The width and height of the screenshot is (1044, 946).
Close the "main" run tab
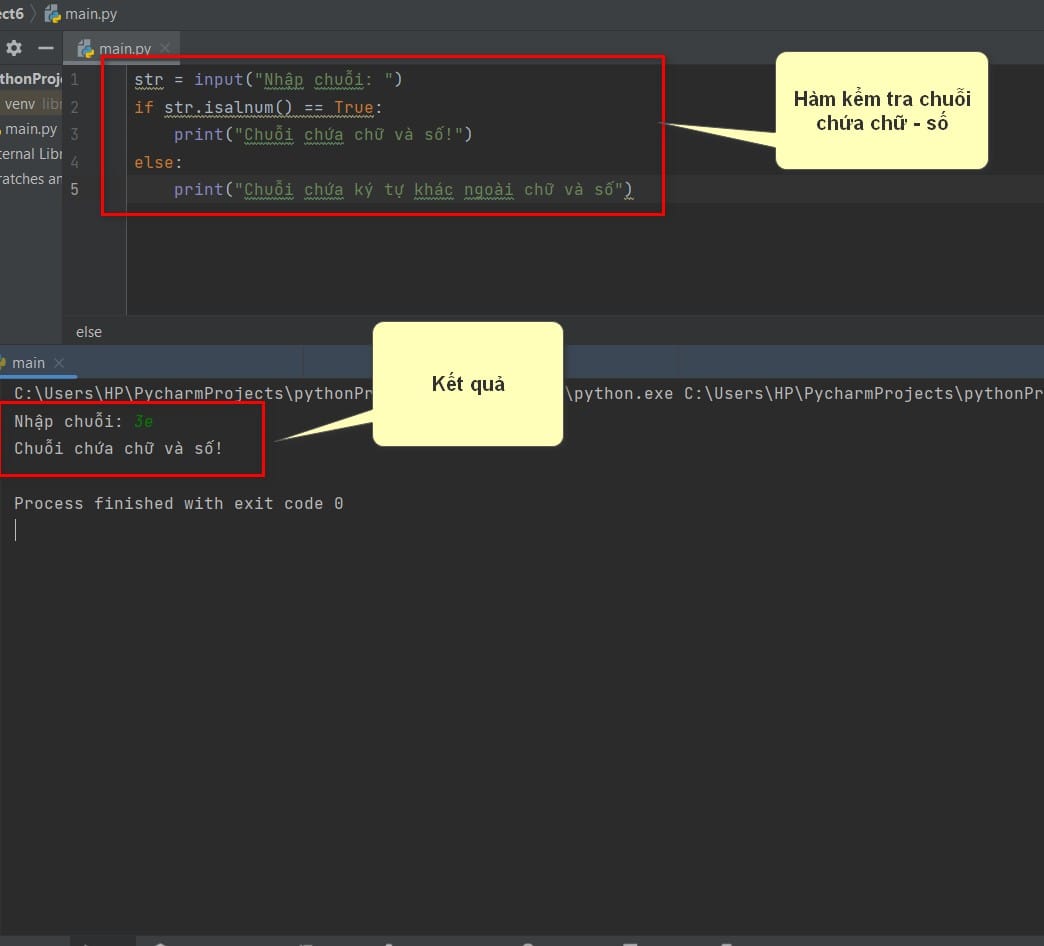[59, 363]
